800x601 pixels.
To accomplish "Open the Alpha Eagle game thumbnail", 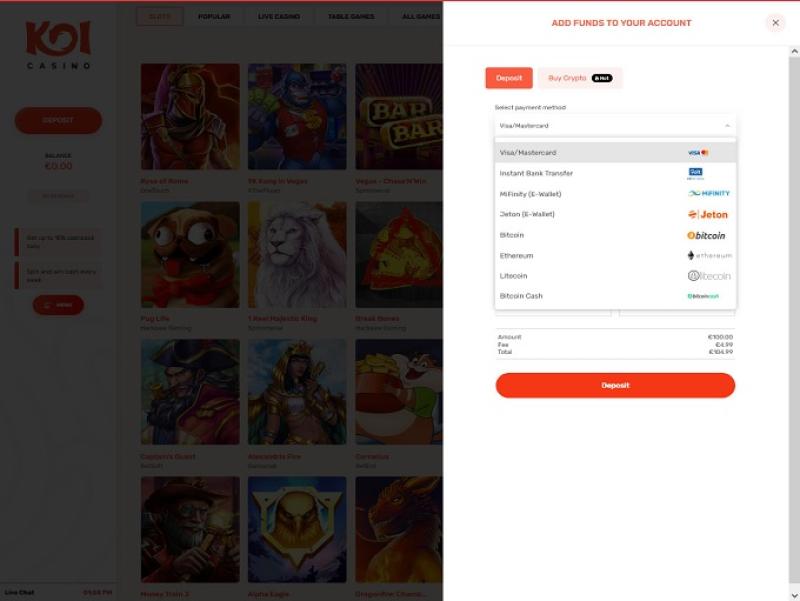I will click(x=297, y=530).
